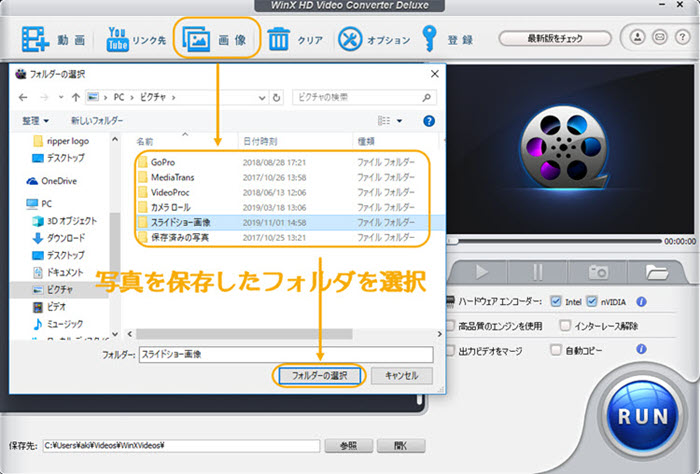
Task: Click the 自動コピー info icon
Action: (642, 349)
